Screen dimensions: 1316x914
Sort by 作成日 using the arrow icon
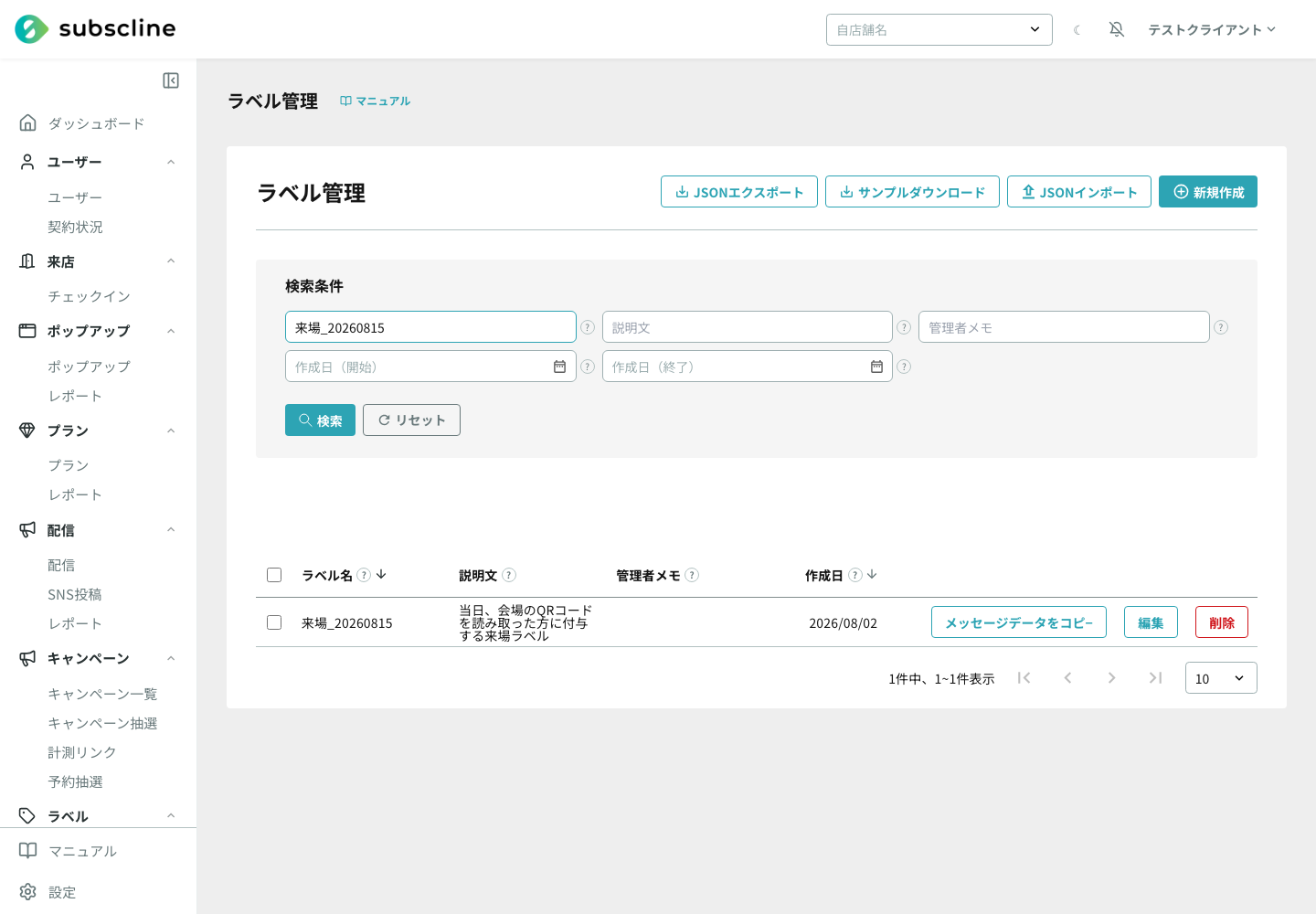tap(872, 574)
